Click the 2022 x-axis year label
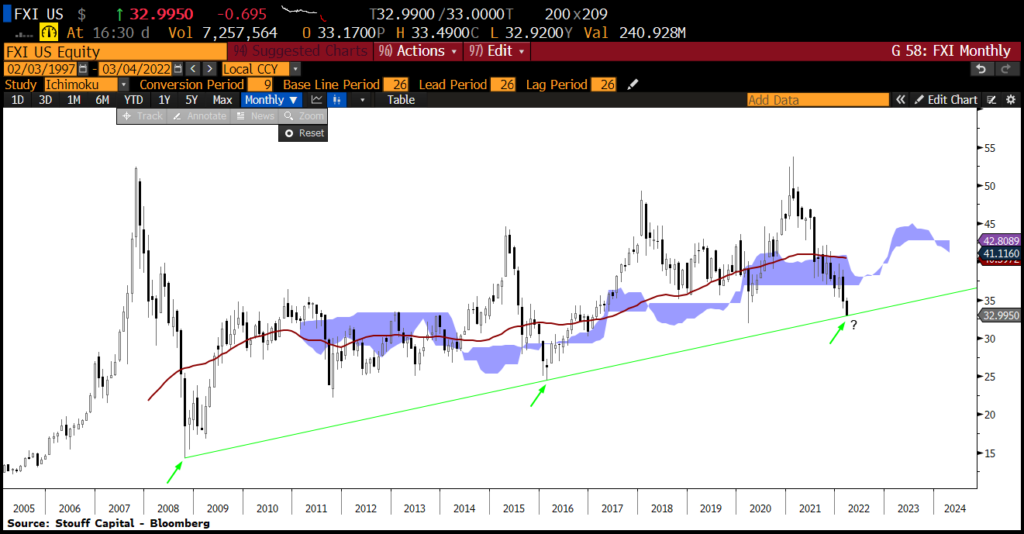 (858, 508)
